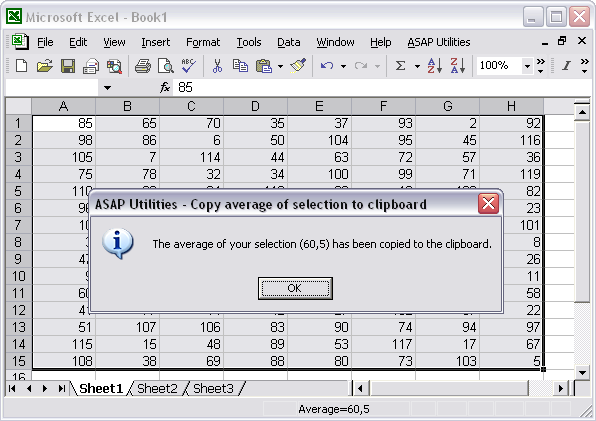Click the Select All corner button

[x=19, y=106]
